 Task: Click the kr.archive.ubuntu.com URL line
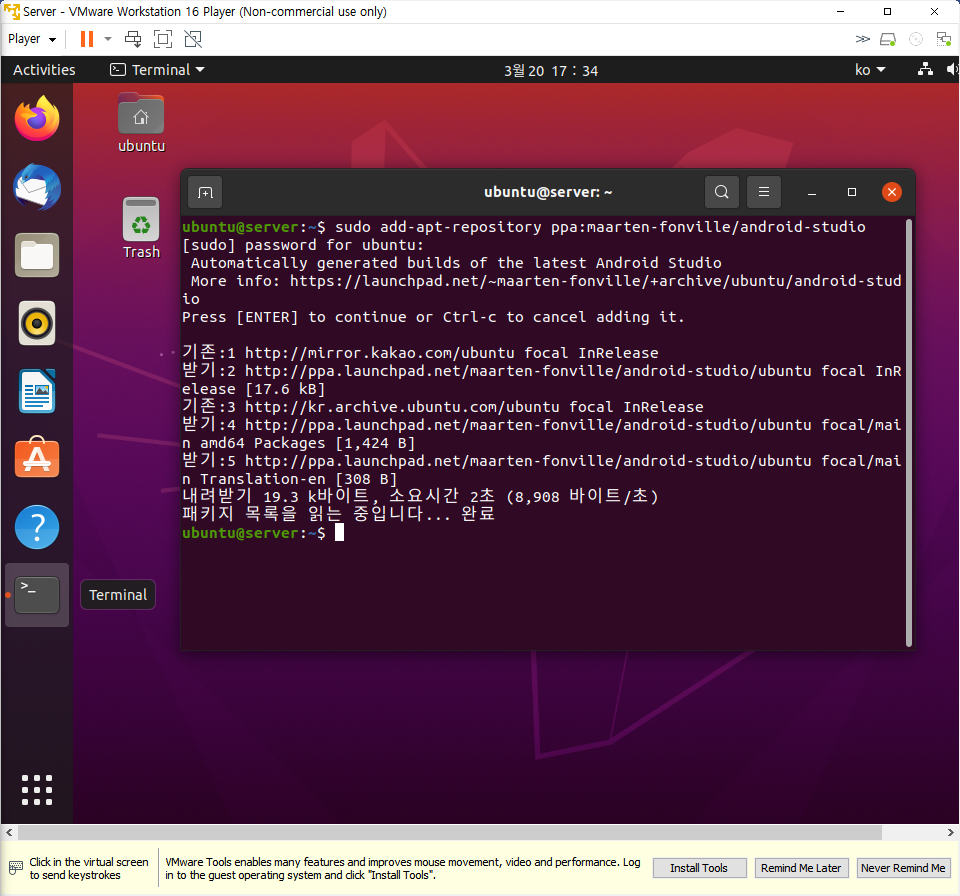coord(443,407)
